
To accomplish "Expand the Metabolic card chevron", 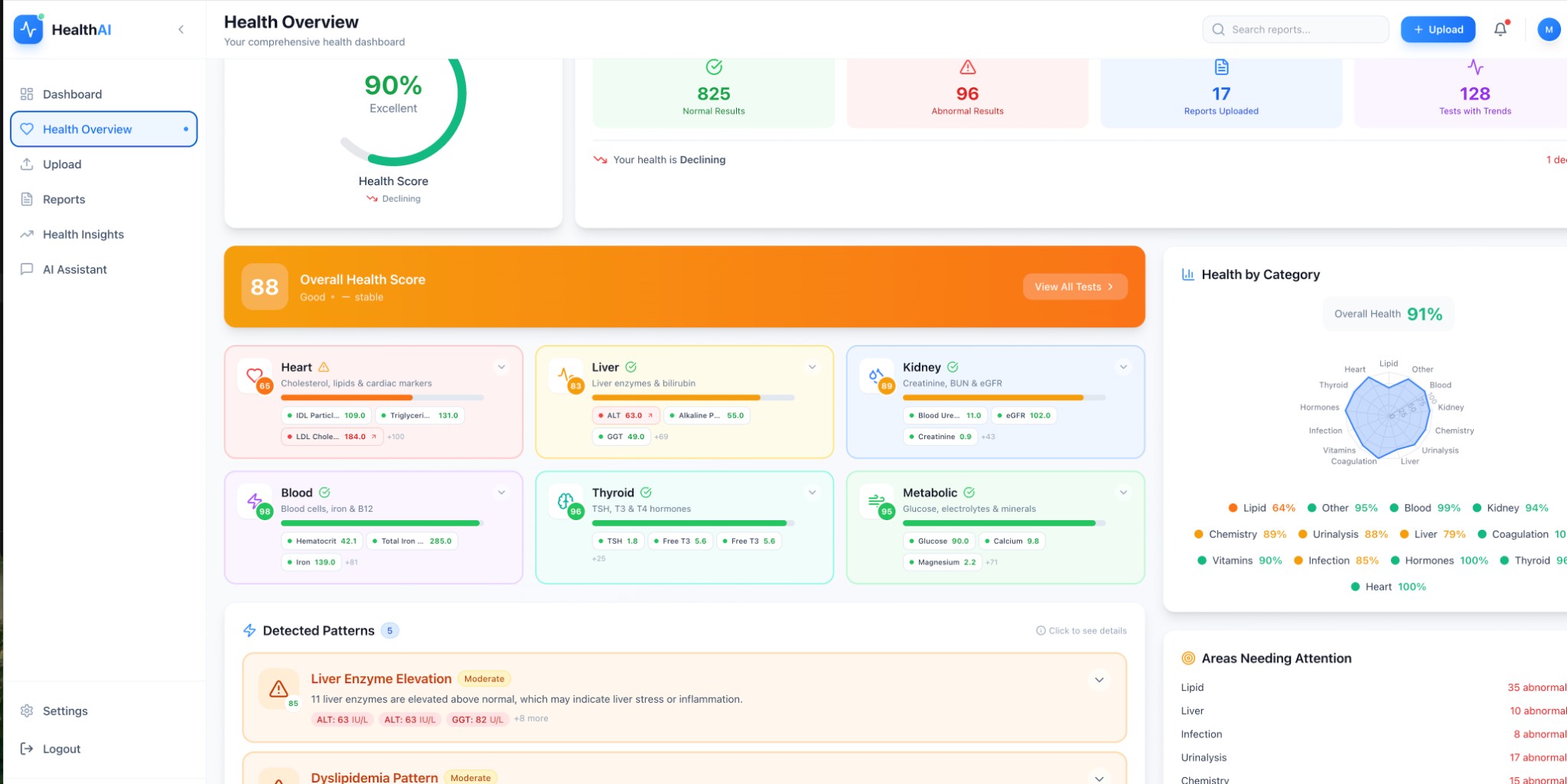I will pyautogui.click(x=1123, y=493).
